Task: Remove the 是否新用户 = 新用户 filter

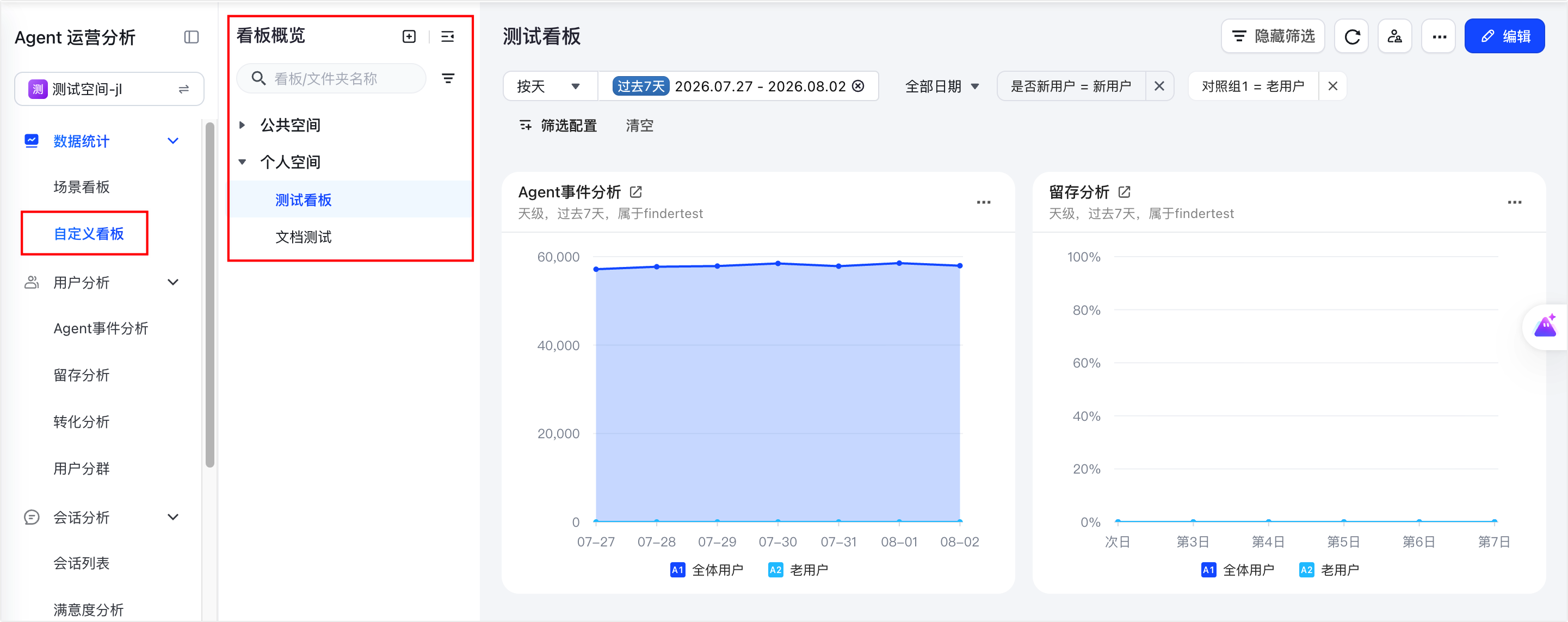Action: pos(1159,86)
